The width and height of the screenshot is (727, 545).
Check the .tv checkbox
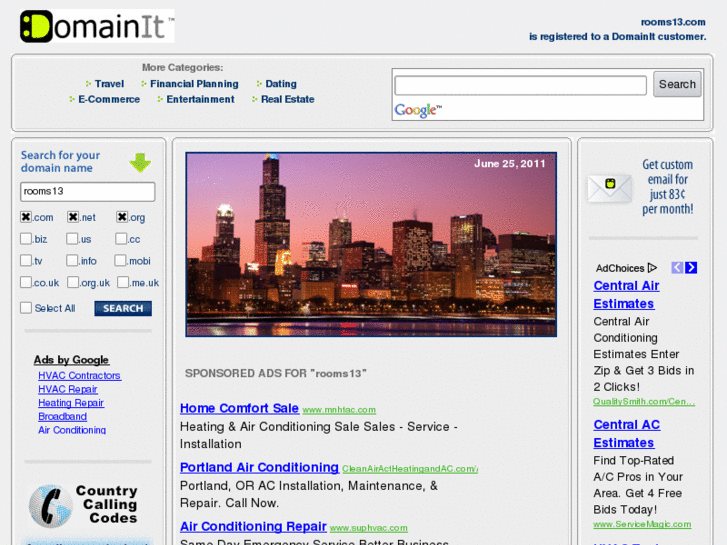(x=26, y=260)
